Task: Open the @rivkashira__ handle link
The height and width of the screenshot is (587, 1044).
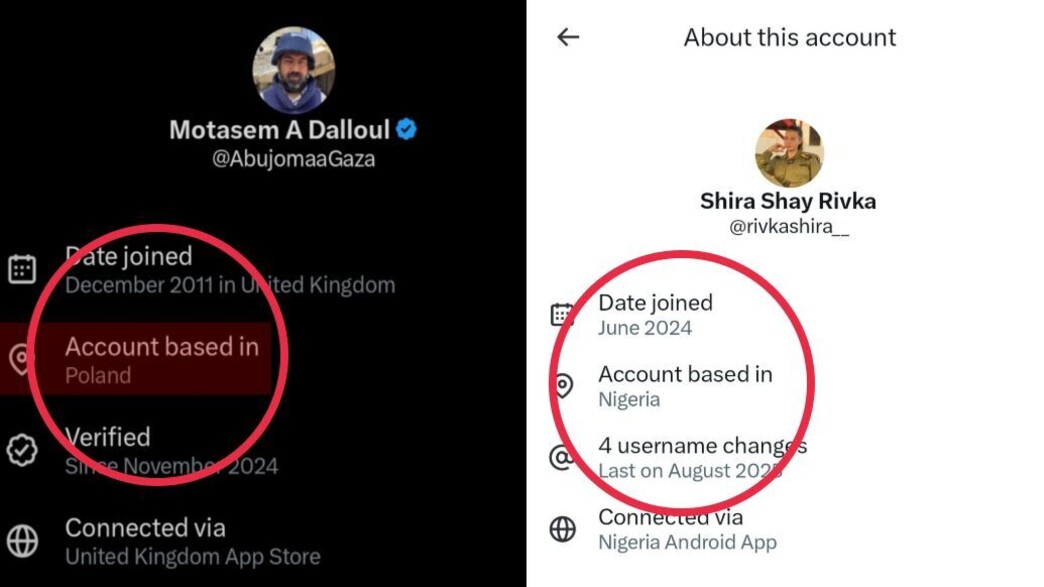Action: pos(789,227)
